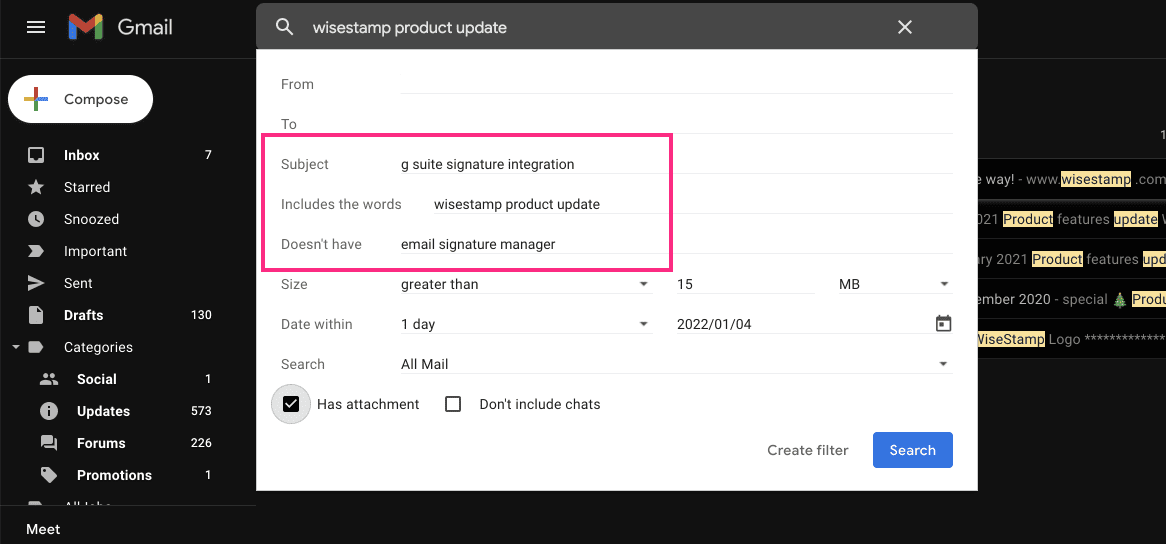Open the Snoozed folder
Viewport: 1166px width, 544px height.
pyautogui.click(x=91, y=219)
